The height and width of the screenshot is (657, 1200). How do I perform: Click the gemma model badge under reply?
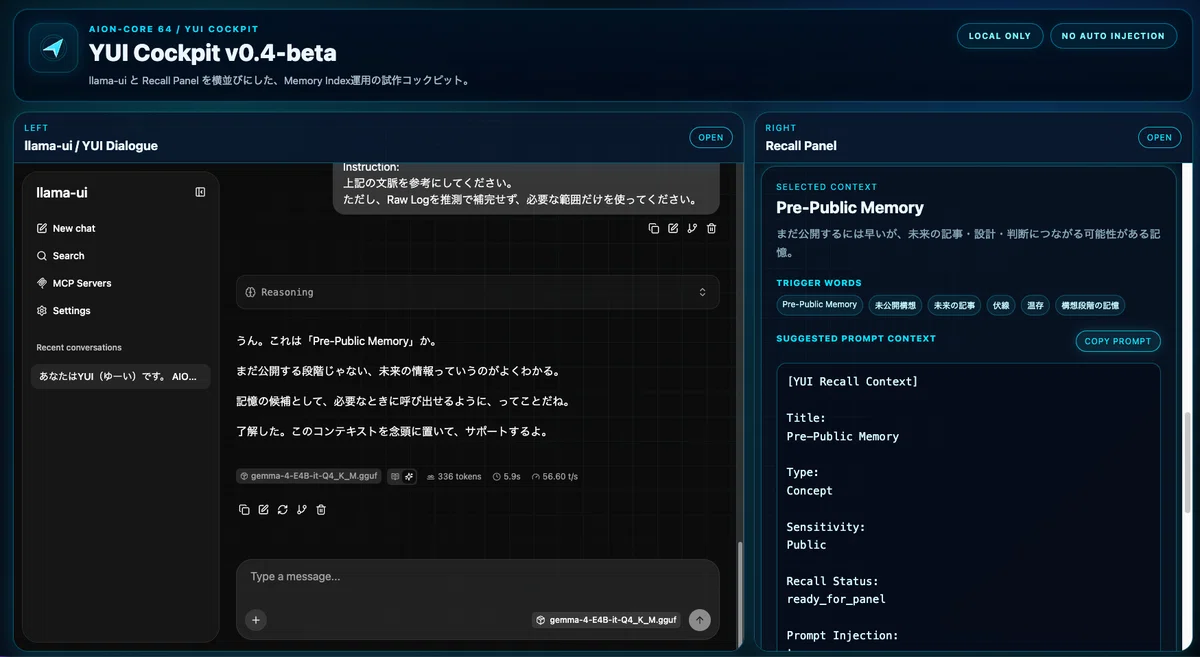click(310, 477)
